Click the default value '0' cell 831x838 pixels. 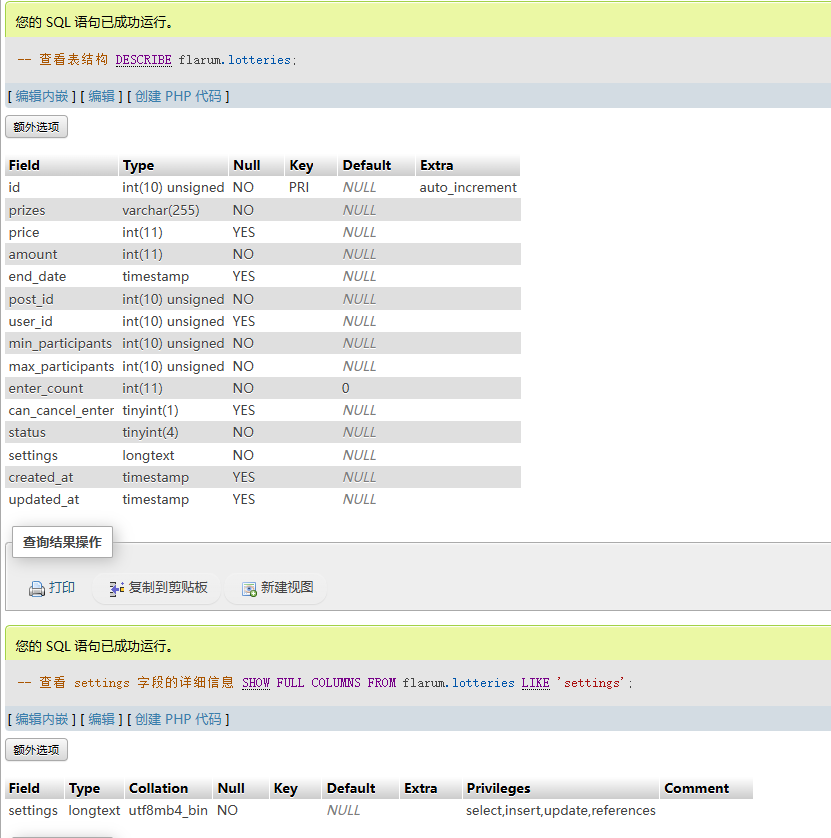(377, 388)
